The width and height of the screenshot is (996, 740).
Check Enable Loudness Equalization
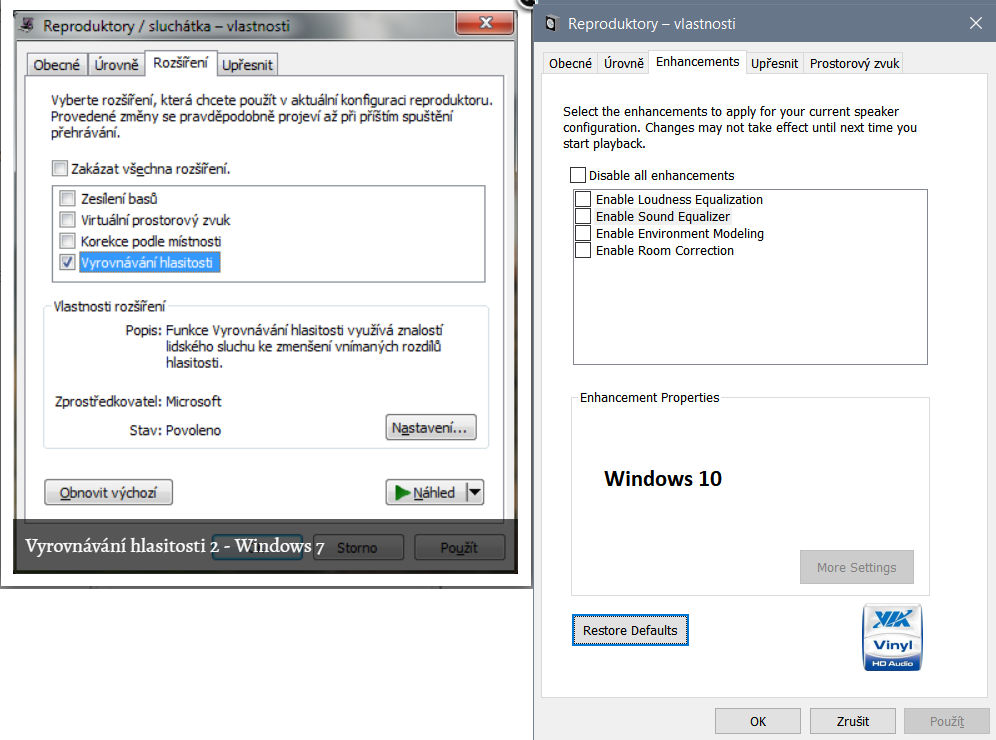tap(582, 199)
